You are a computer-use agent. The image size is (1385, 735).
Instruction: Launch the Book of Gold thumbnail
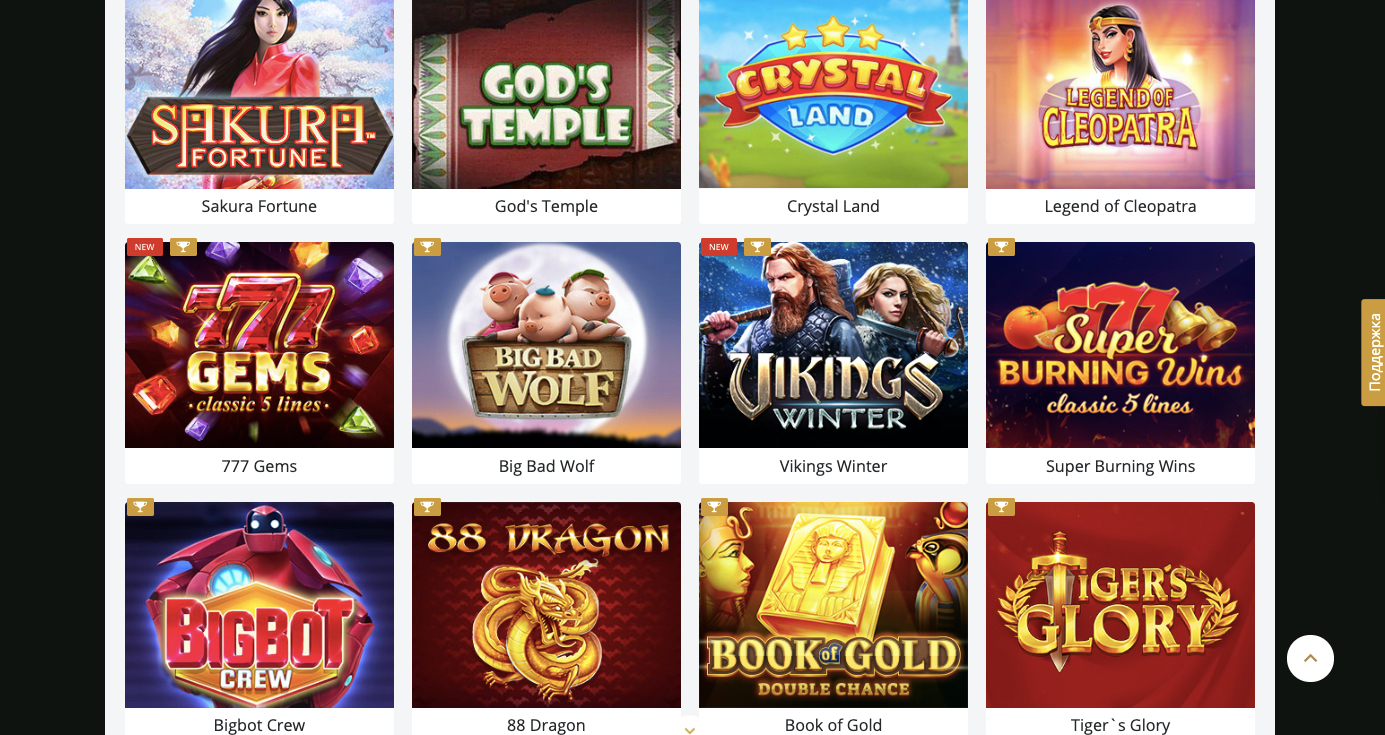point(833,605)
